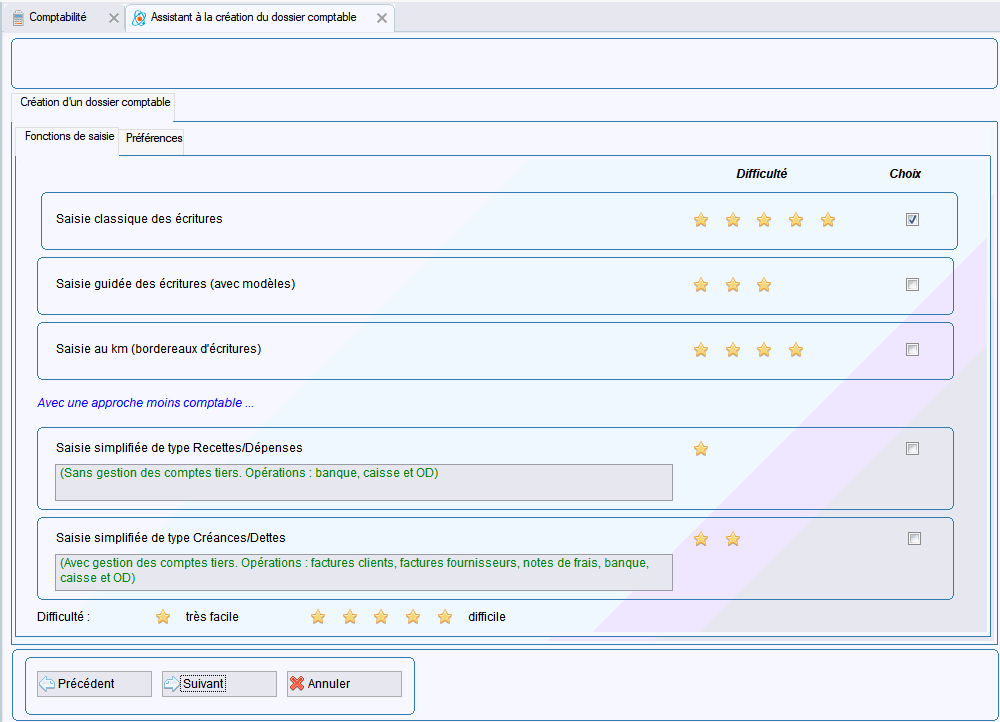Click the red cross icon on Annuler

click(297, 684)
